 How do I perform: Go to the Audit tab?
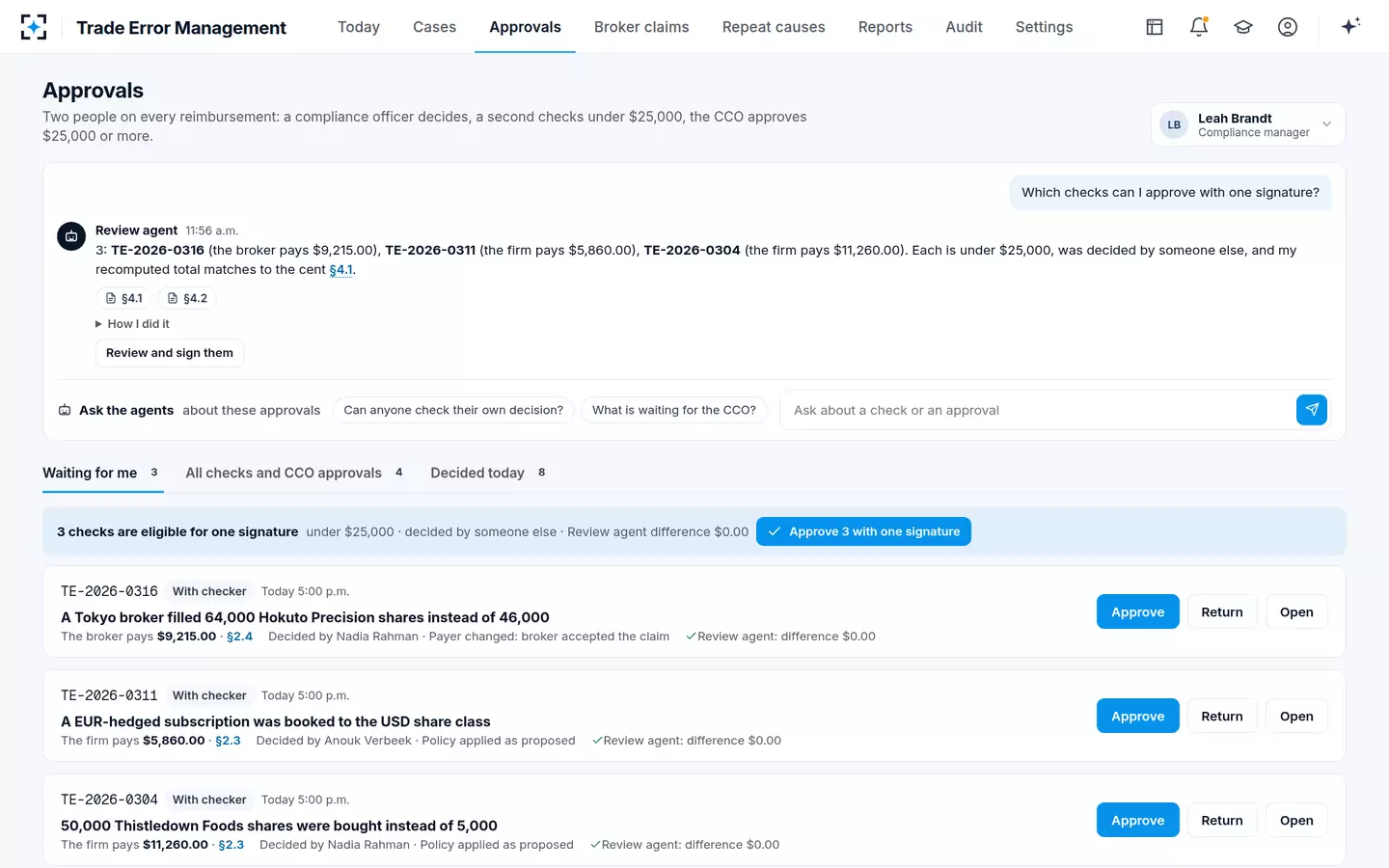[x=964, y=27]
